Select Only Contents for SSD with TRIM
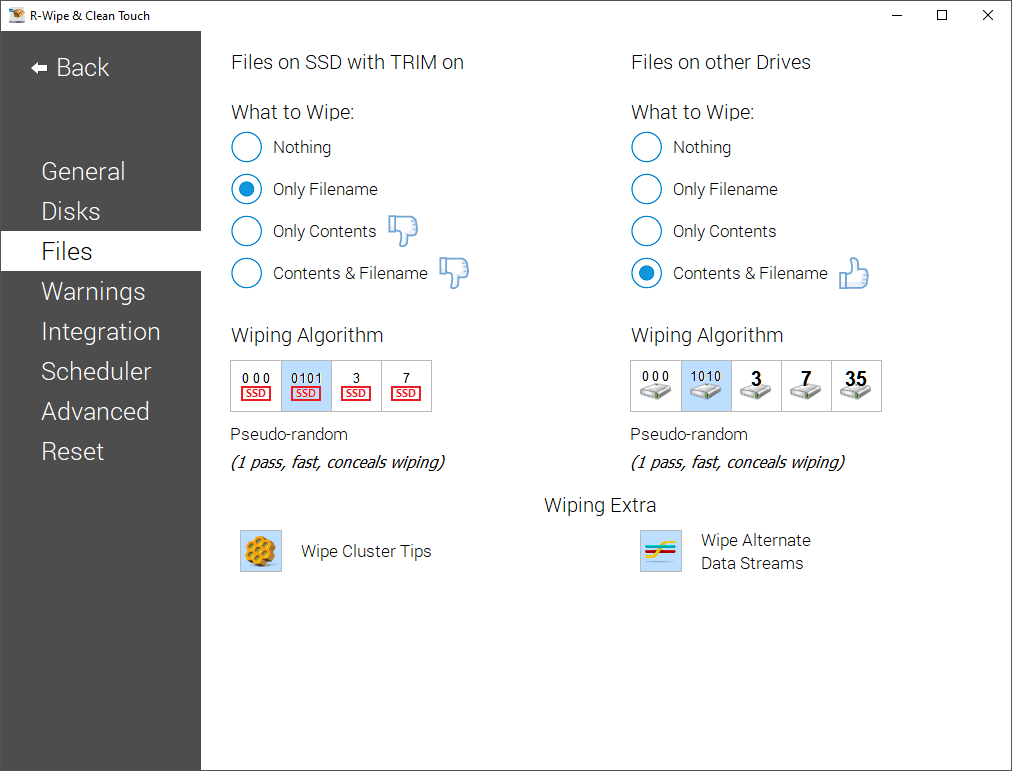This screenshot has width=1012, height=771. 247,231
